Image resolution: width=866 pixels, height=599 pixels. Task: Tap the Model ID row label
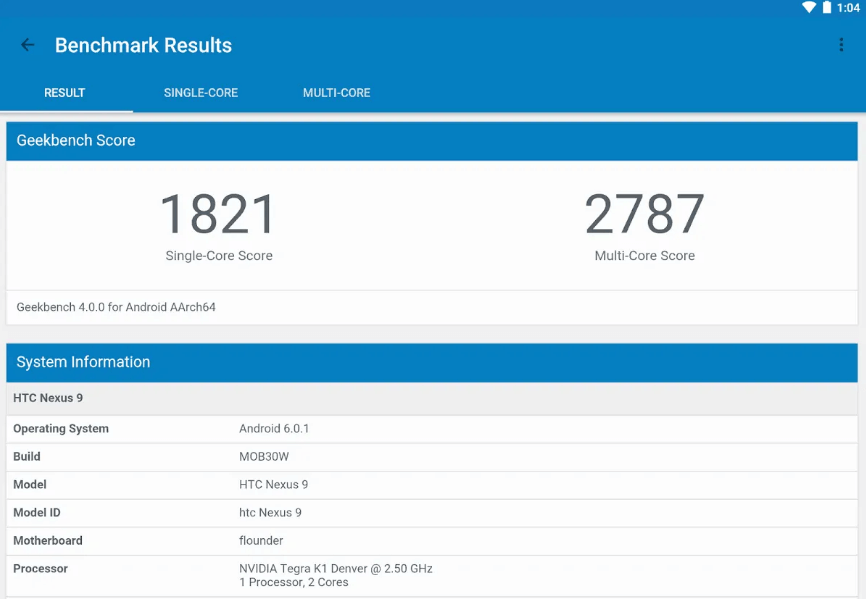click(37, 513)
